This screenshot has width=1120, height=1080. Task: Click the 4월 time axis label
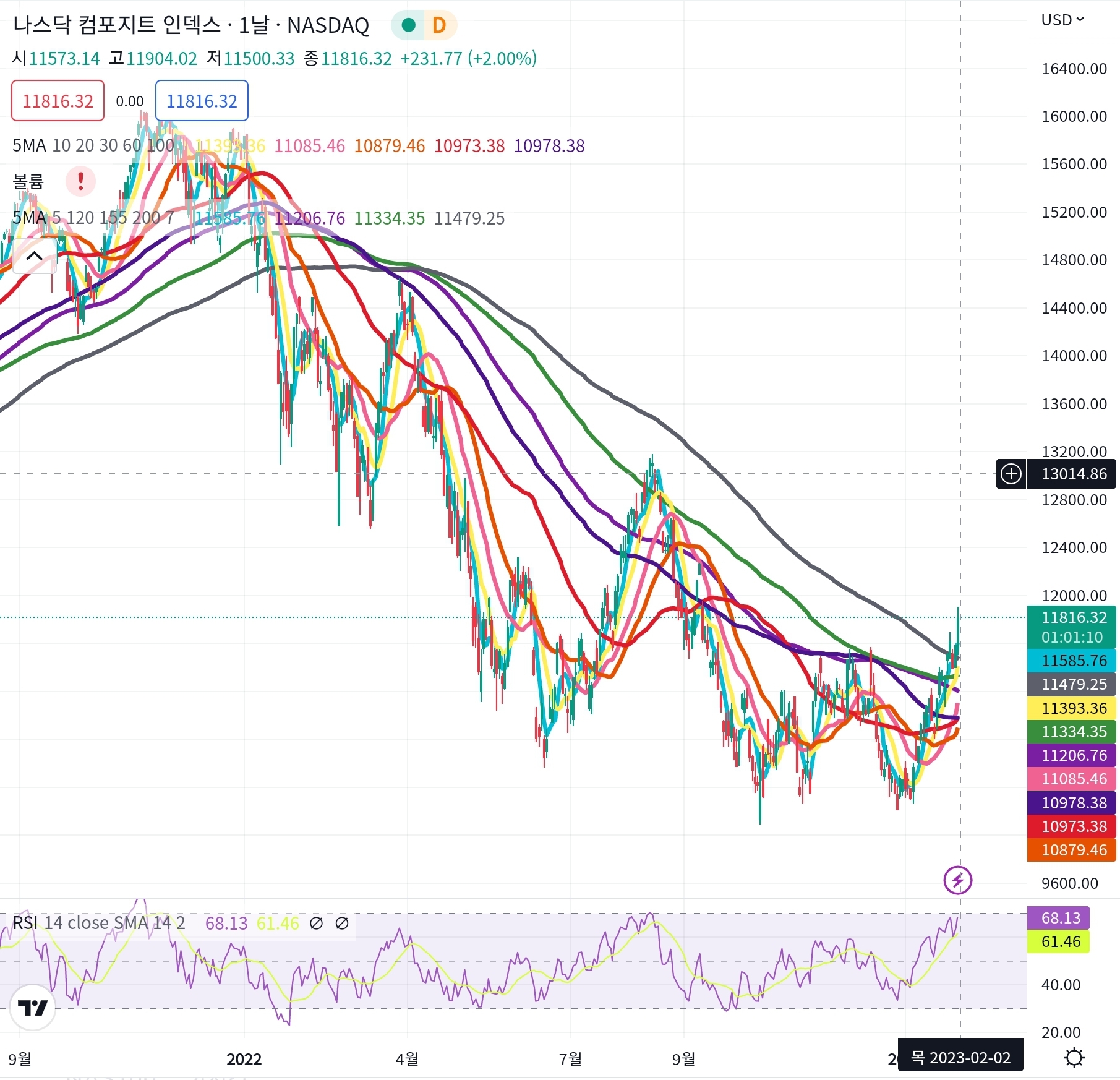coord(407,1060)
